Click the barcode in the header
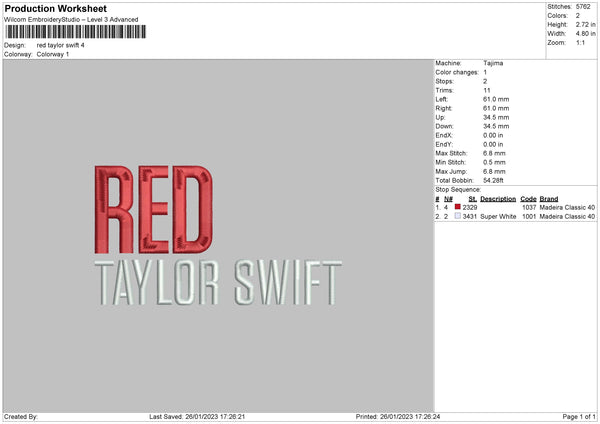The width and height of the screenshot is (600, 424). [x=76, y=32]
